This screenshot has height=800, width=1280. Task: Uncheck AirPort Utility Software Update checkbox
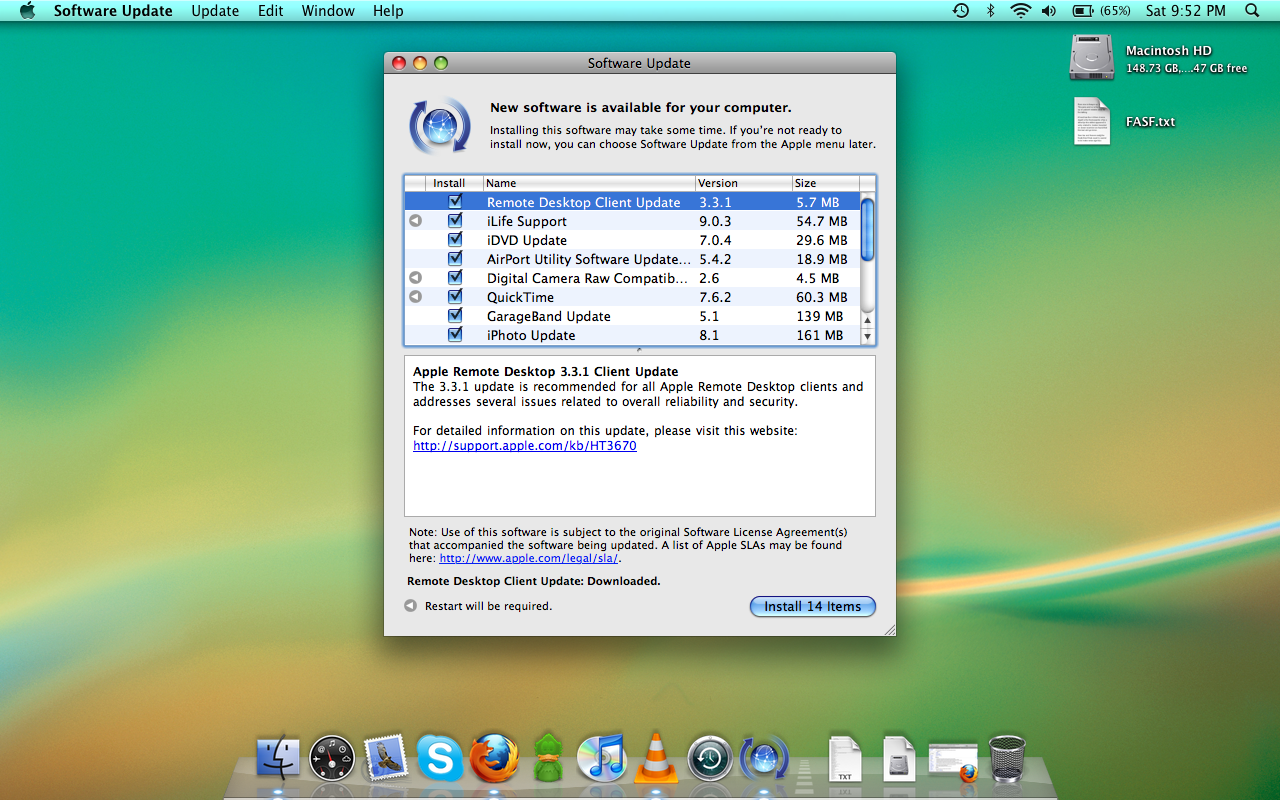coord(455,259)
